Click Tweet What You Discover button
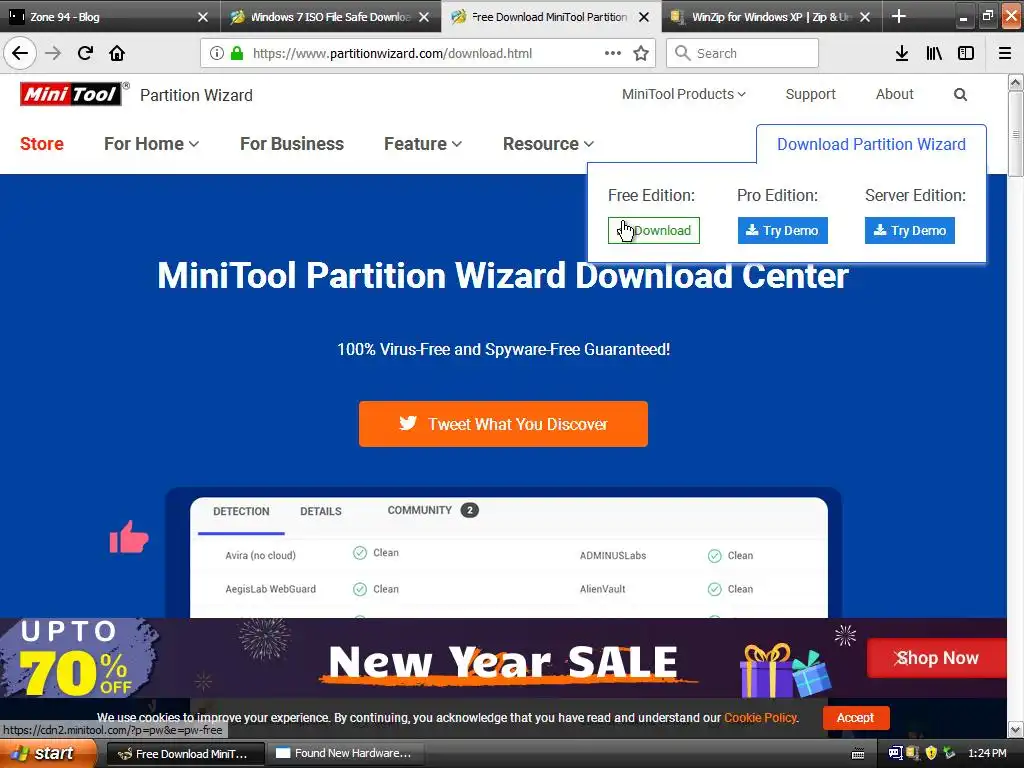 (503, 424)
